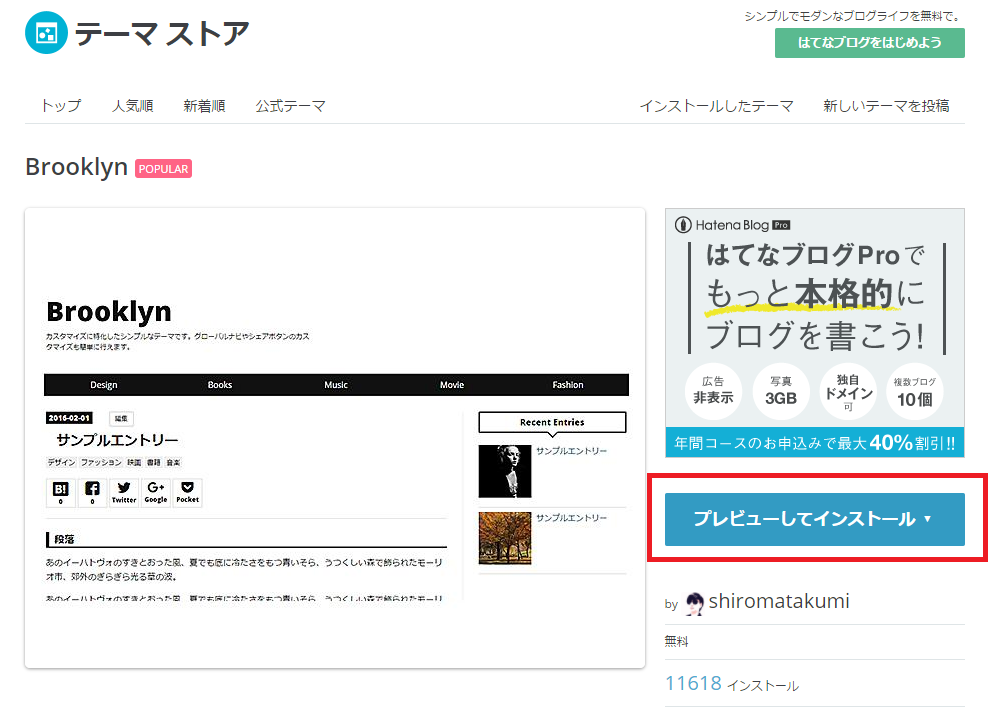Click the 複数ブログ10個 circle in ad

pyautogui.click(x=915, y=391)
